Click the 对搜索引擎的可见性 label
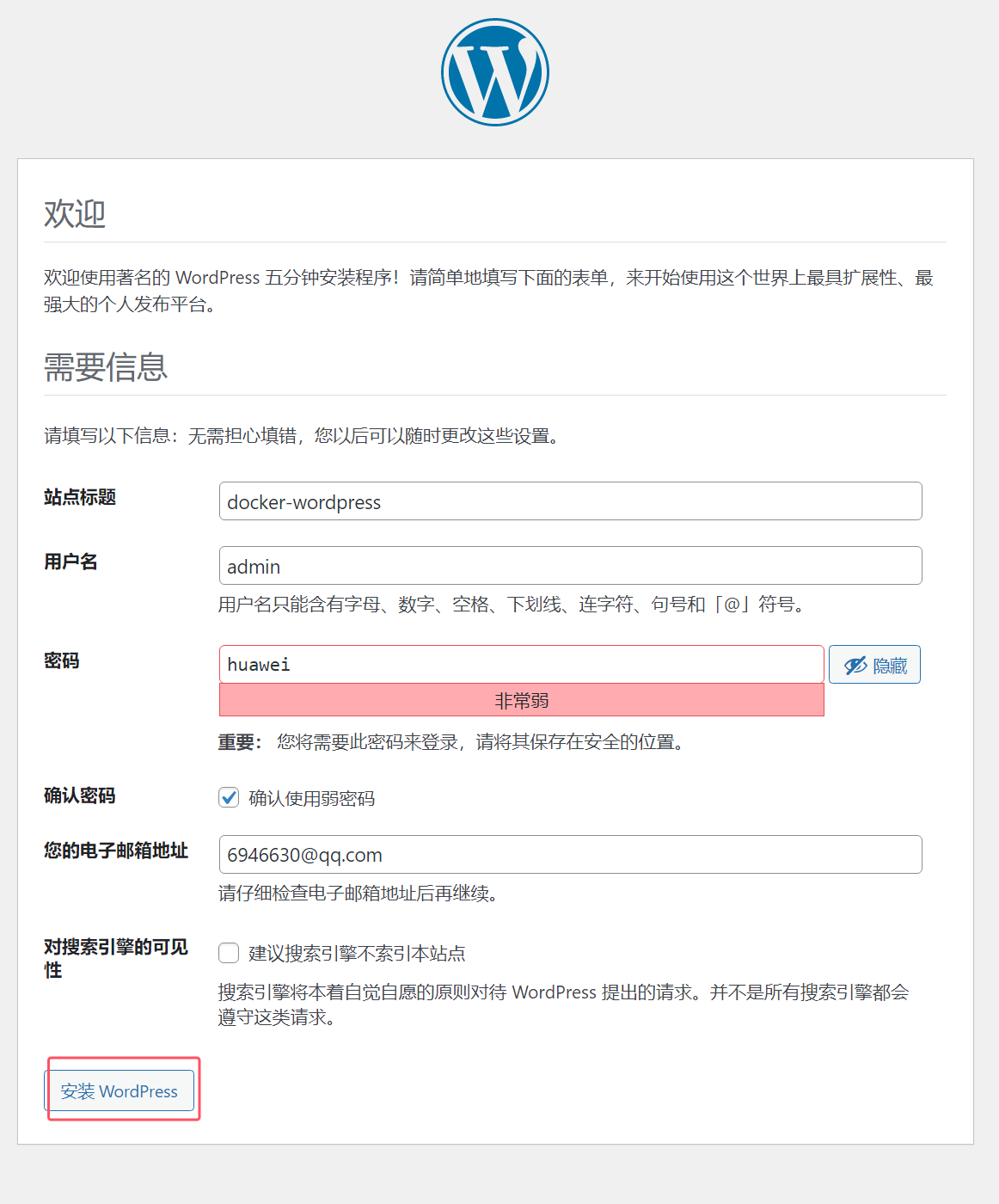999x1204 pixels. pos(116,958)
